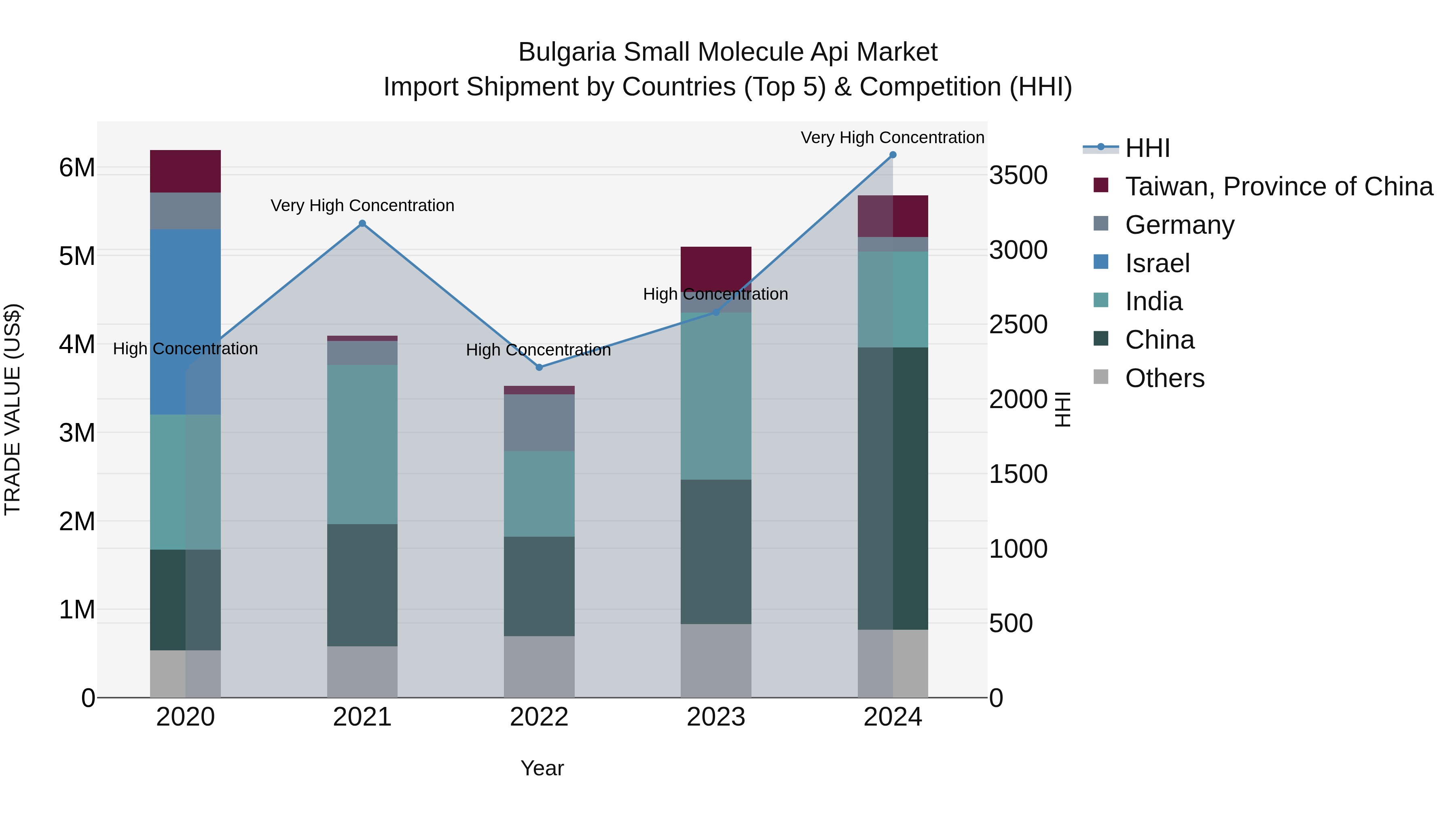Toggle the Others legend entry

pyautogui.click(x=1149, y=378)
